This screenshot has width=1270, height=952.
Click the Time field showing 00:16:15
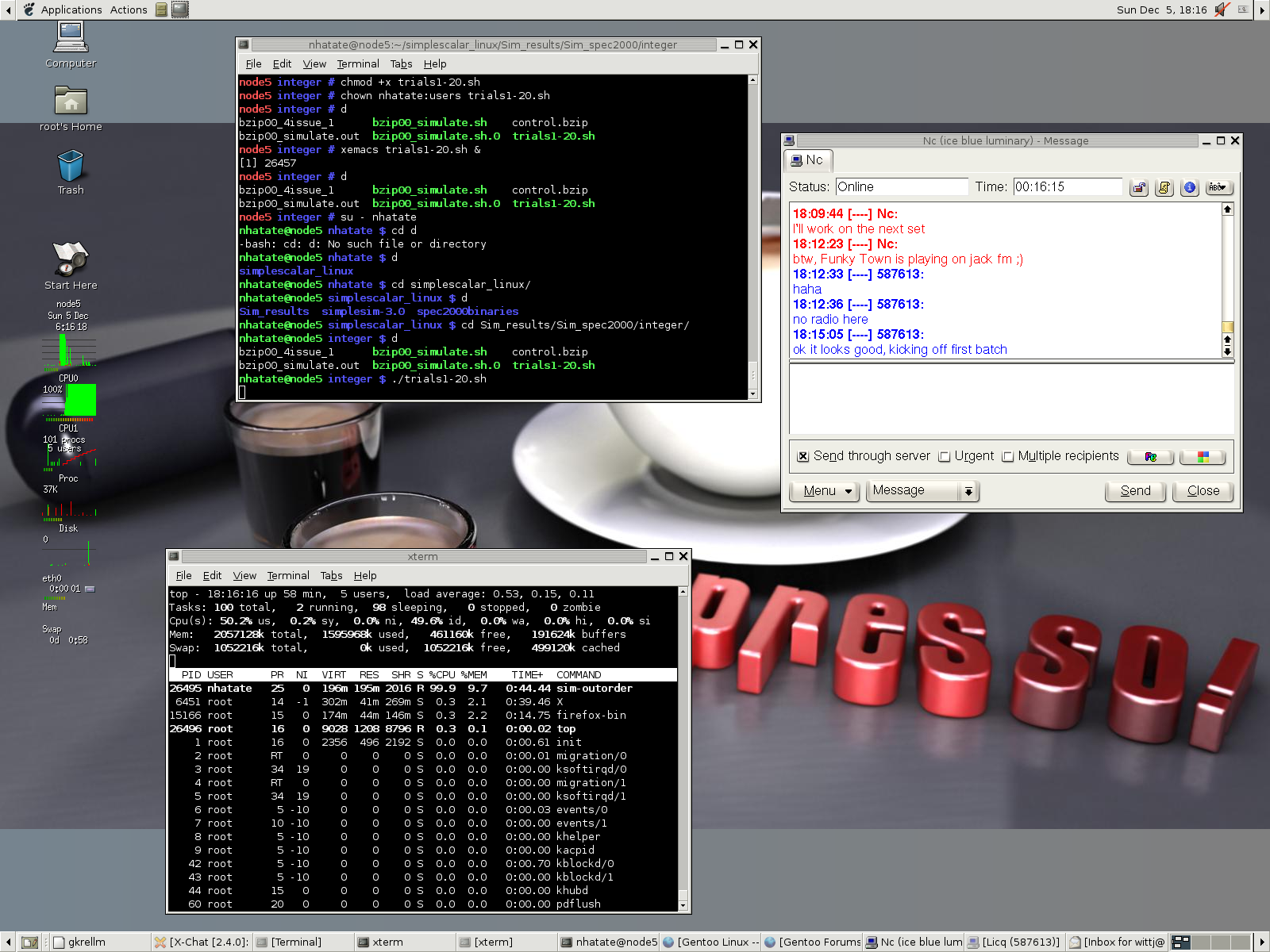1067,186
